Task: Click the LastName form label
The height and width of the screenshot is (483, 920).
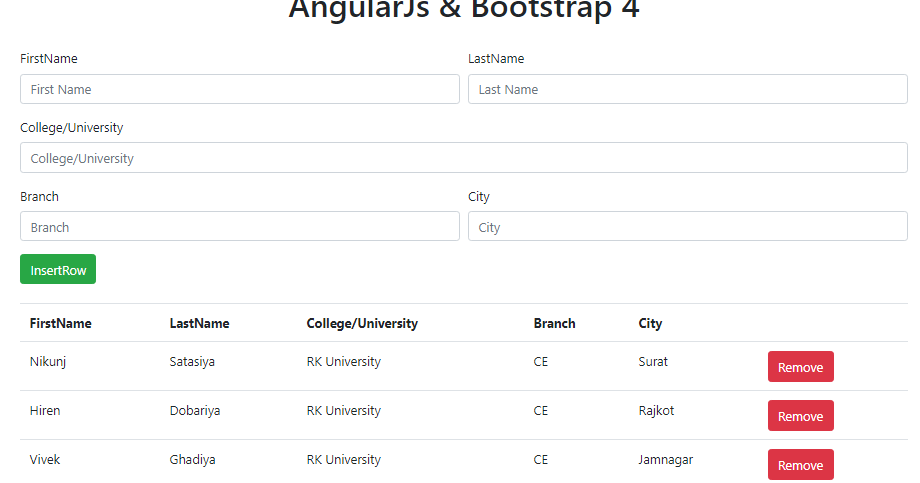Action: coord(496,59)
